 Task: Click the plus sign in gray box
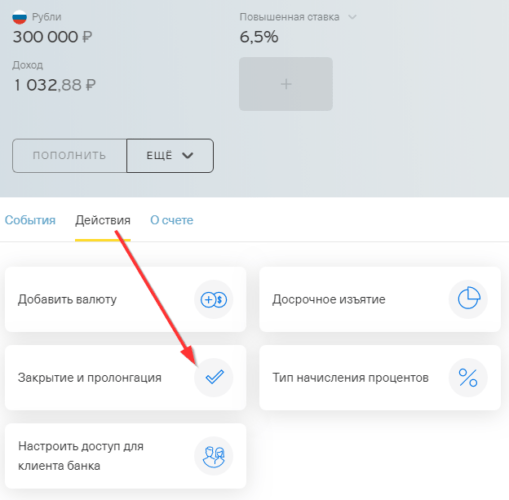coord(286,84)
